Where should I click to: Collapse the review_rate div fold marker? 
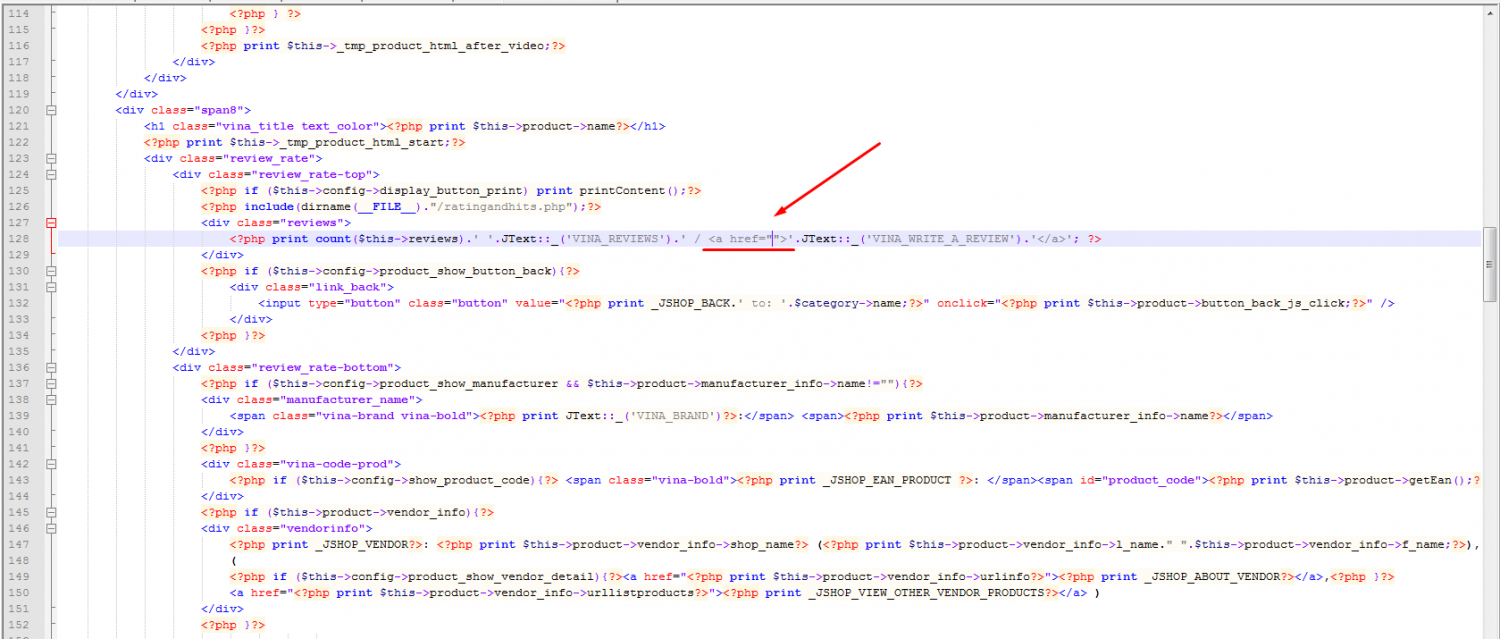pos(51,158)
